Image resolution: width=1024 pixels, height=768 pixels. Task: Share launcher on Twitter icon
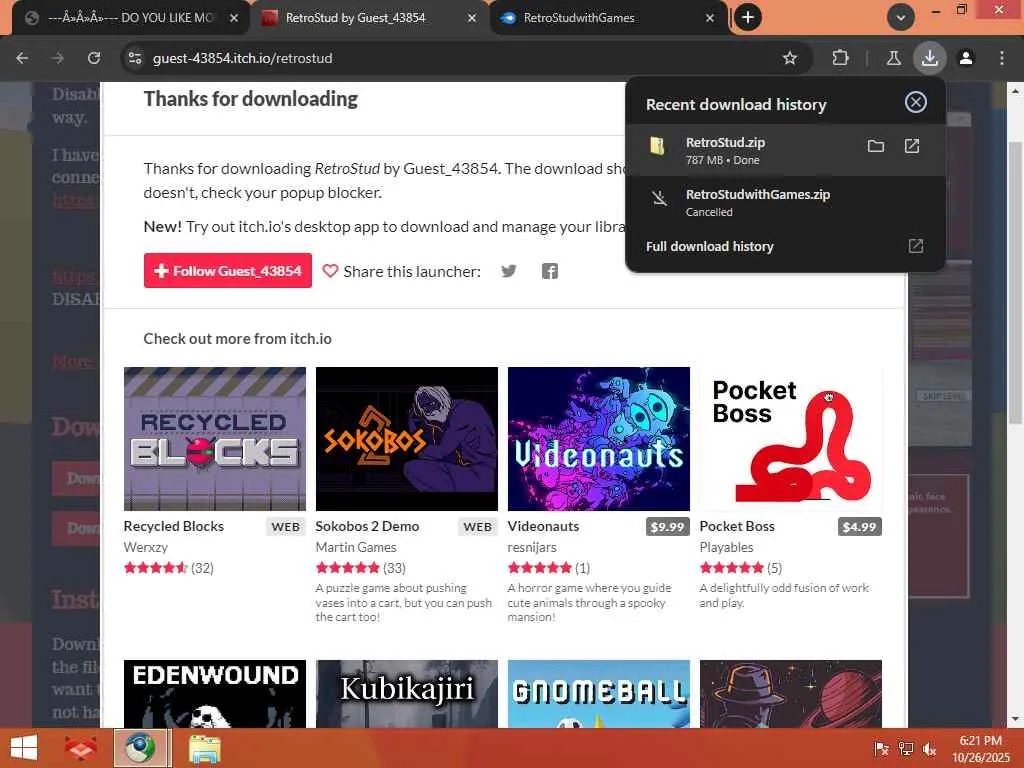coord(509,271)
